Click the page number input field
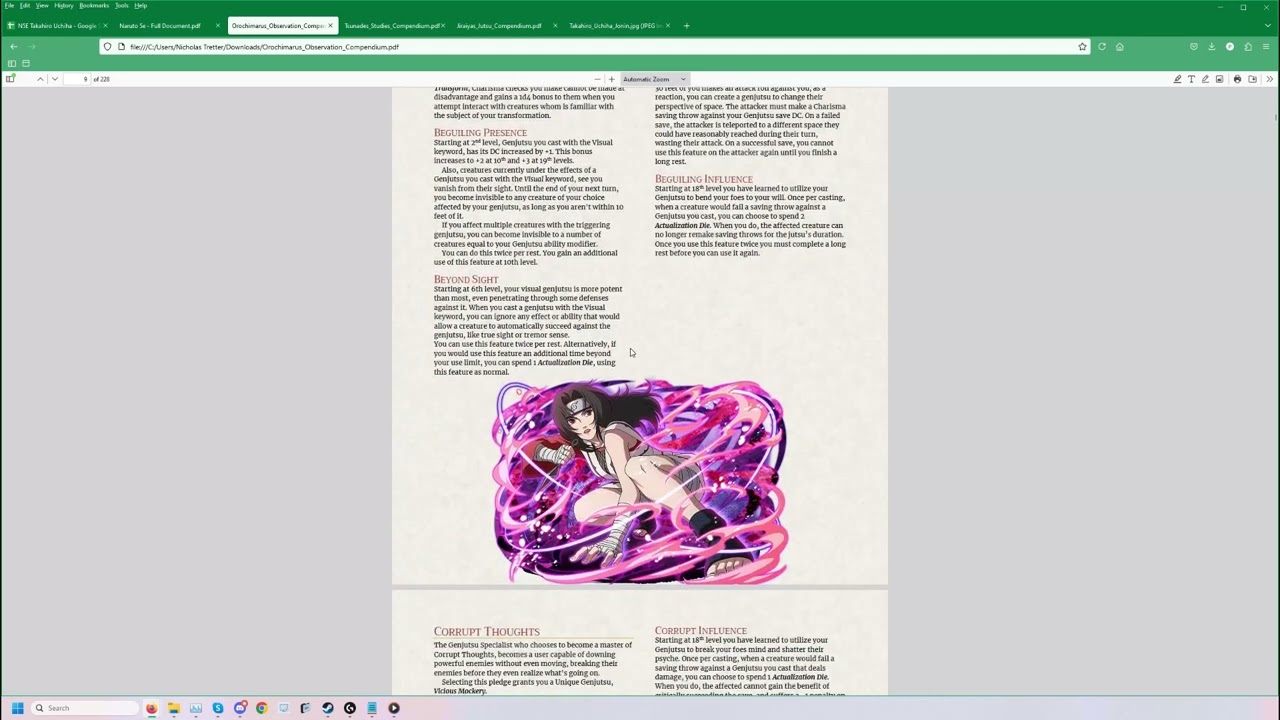This screenshot has height=720, width=1280. [78, 79]
